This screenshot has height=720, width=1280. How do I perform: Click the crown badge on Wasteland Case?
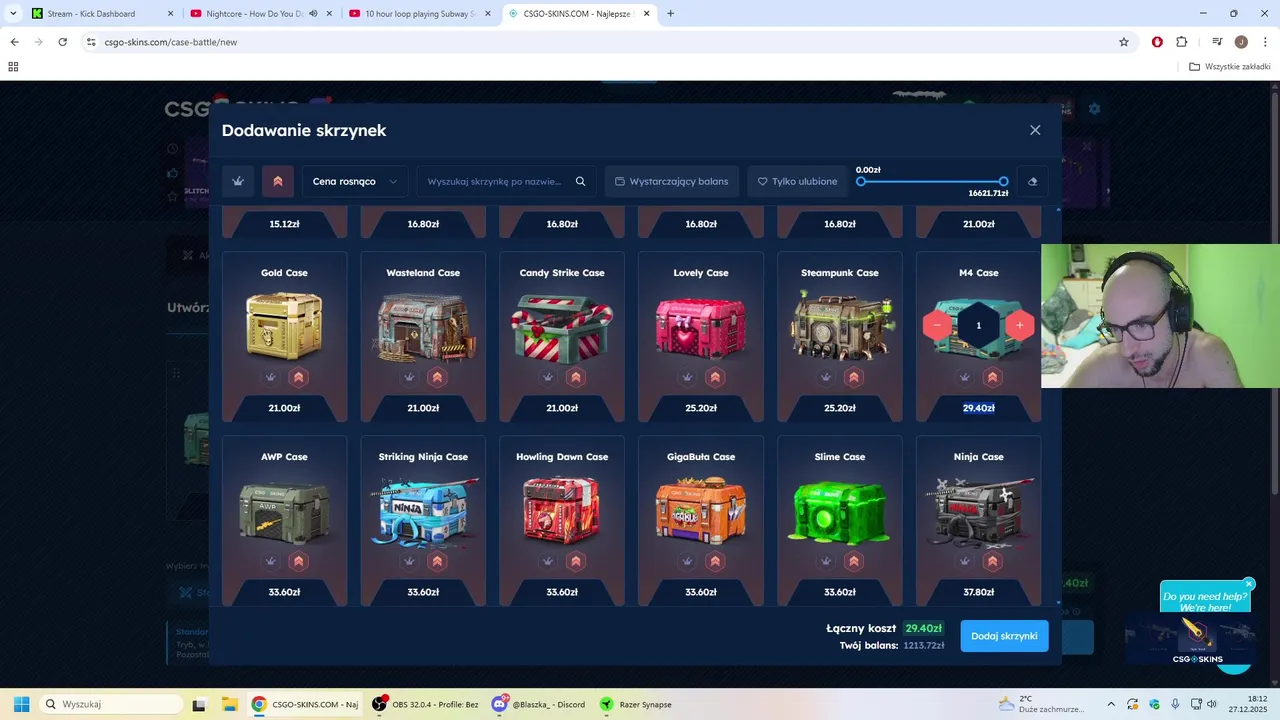pyautogui.click(x=409, y=377)
